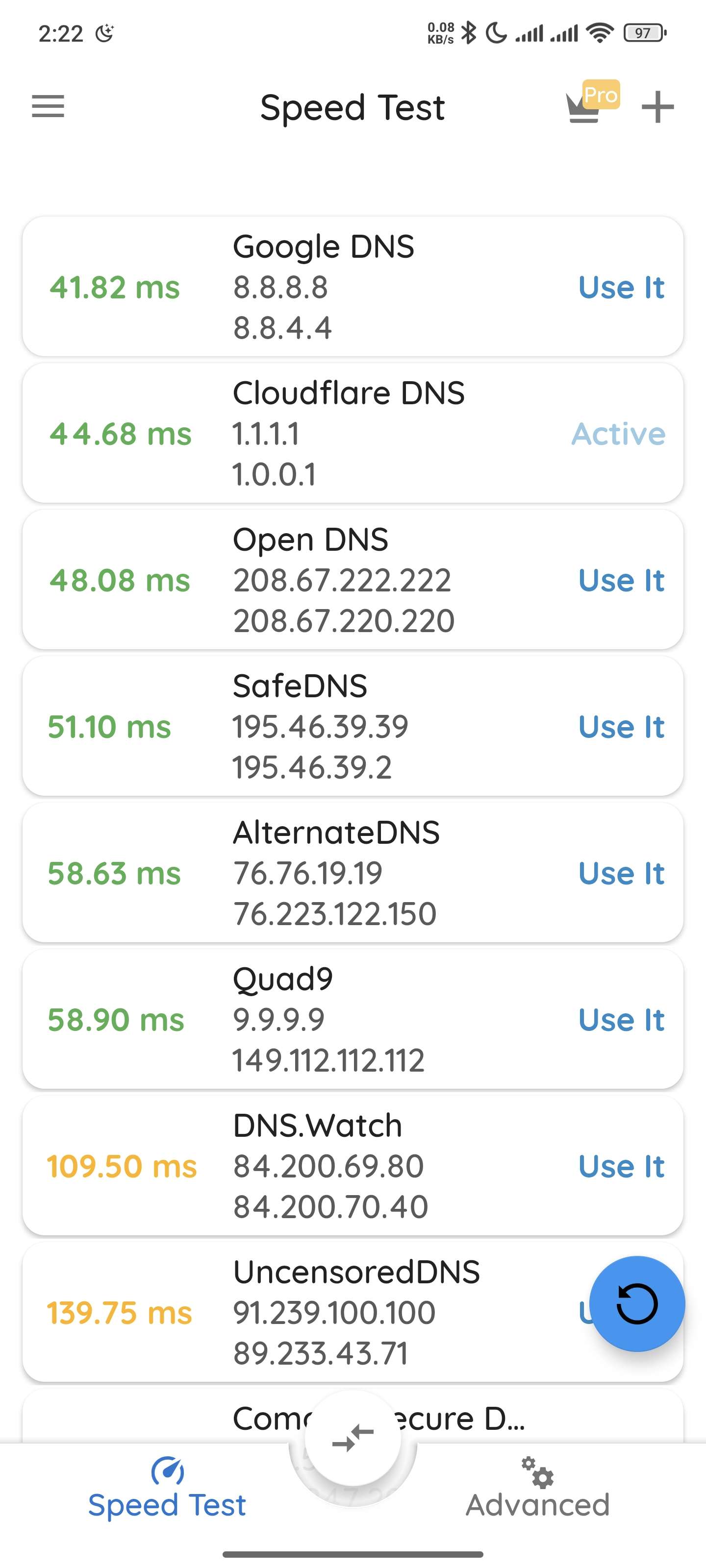Tap the Bluetooth status icon
706x1568 pixels.
point(468,33)
